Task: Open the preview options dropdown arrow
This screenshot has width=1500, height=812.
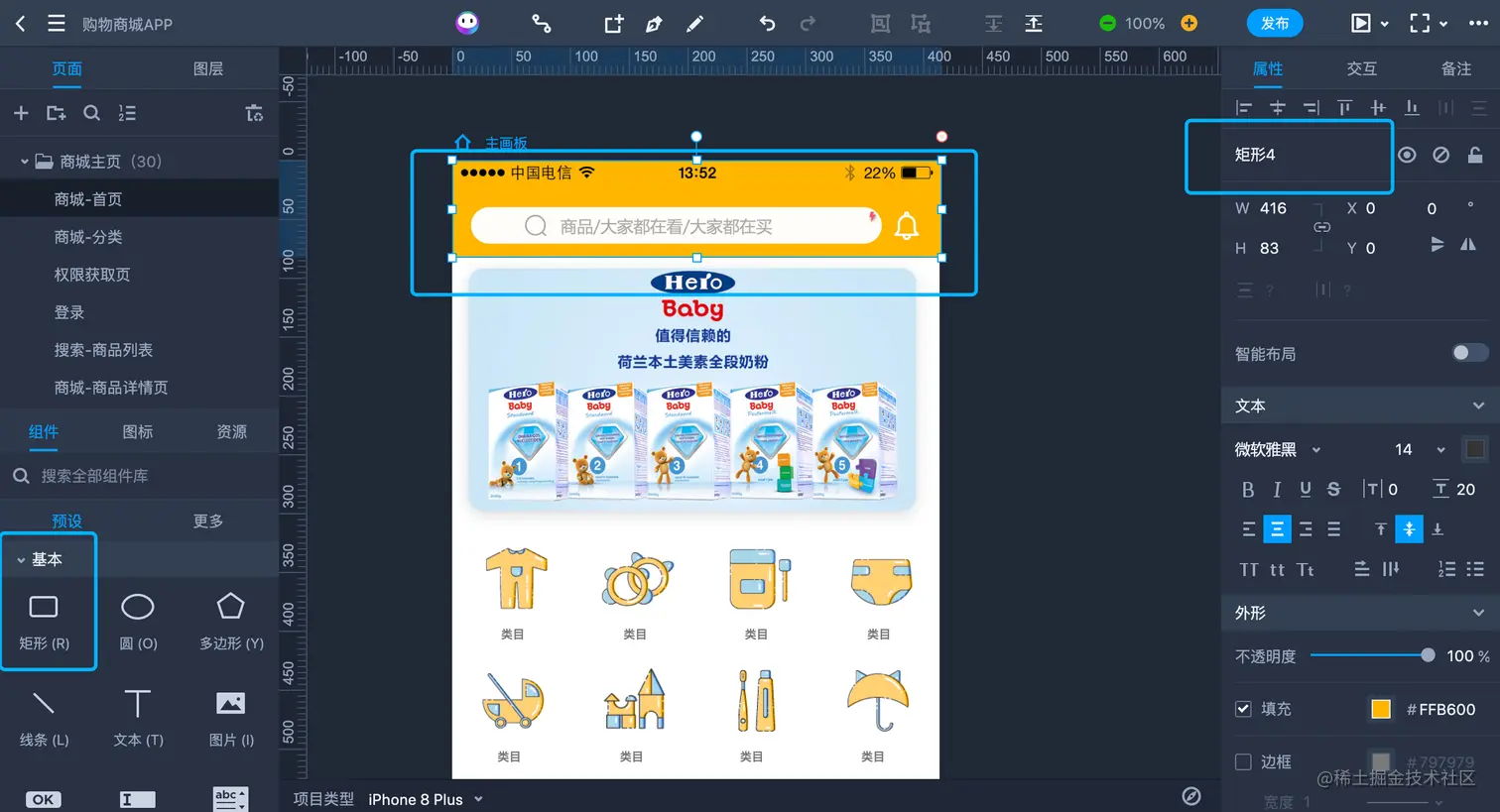Action: [1385, 24]
